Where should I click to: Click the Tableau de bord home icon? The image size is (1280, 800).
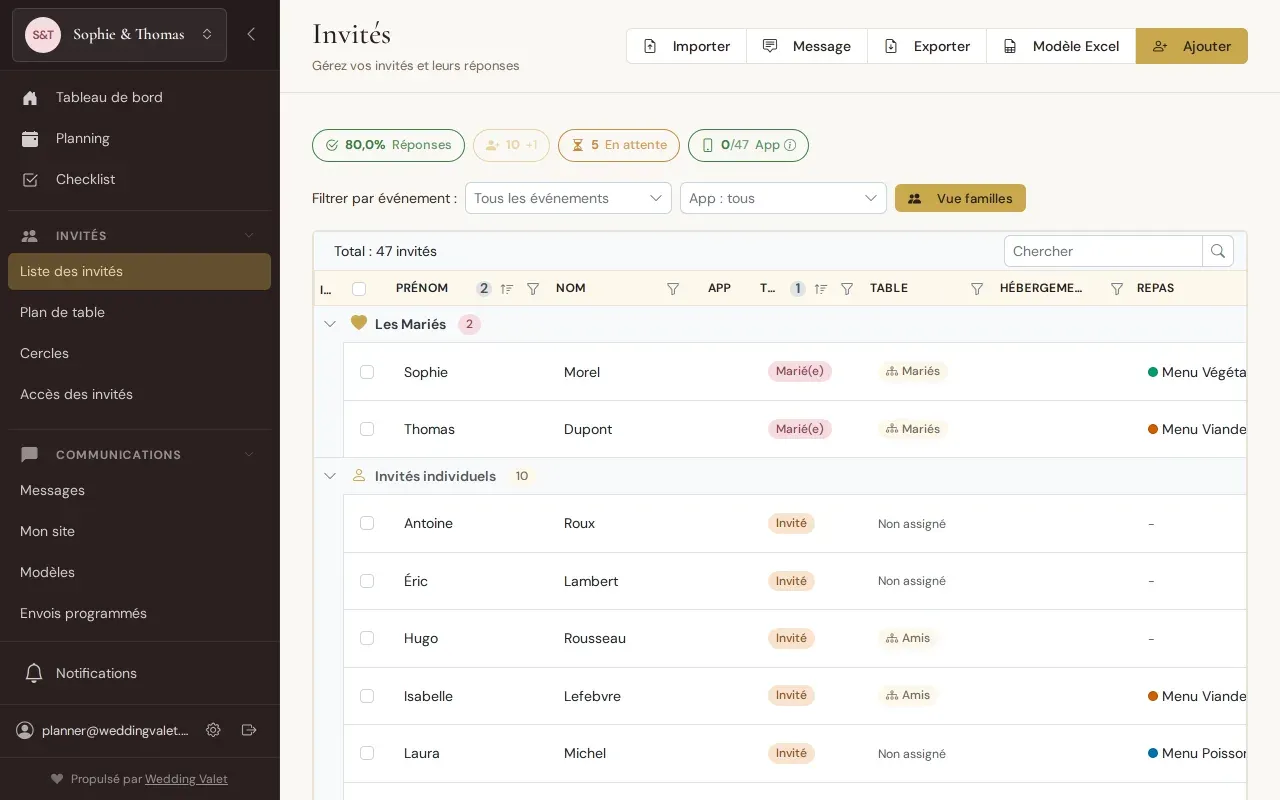30,98
